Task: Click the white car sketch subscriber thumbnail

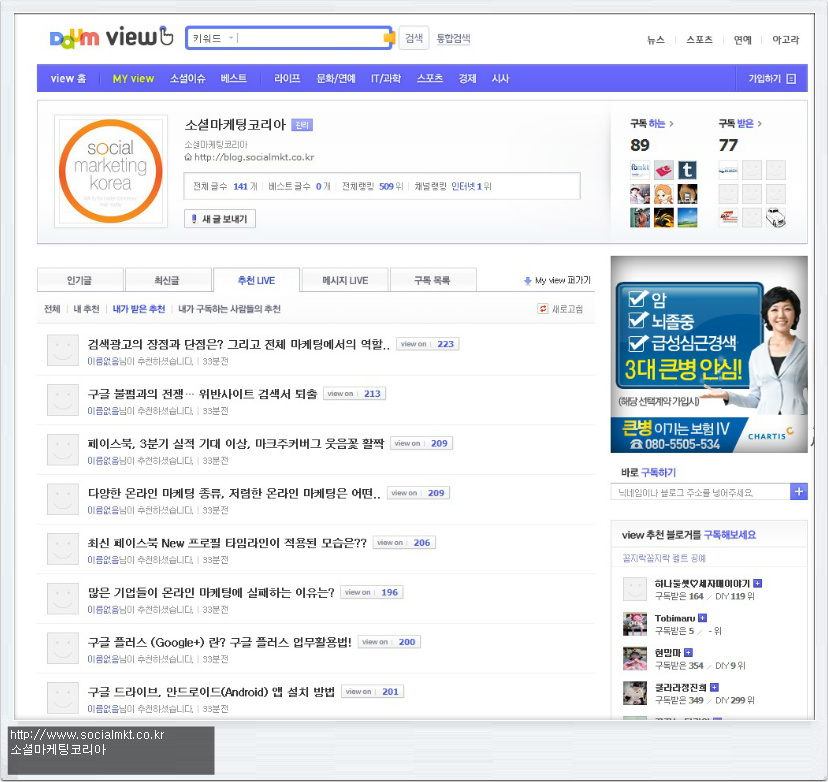Action: [776, 218]
